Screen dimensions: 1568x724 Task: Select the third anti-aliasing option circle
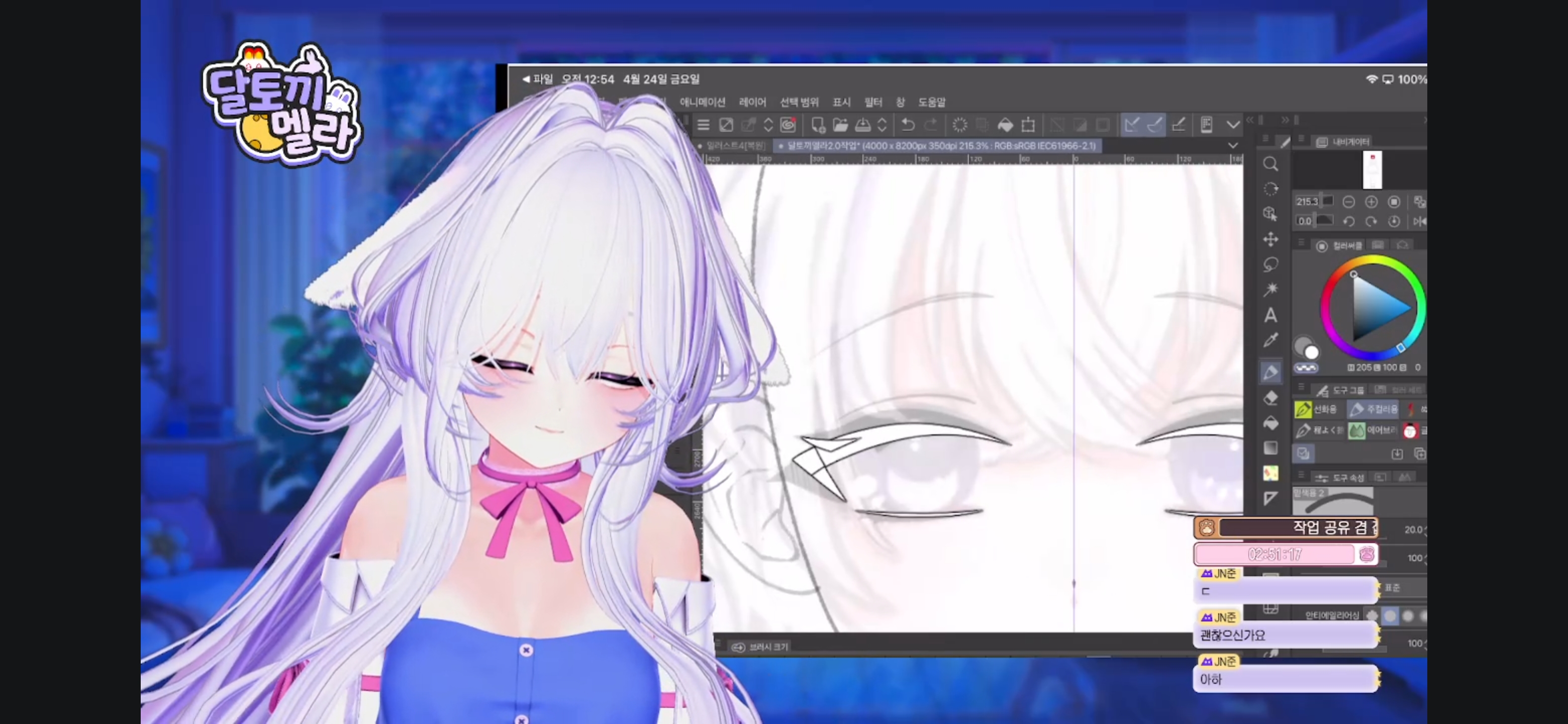click(x=1408, y=615)
